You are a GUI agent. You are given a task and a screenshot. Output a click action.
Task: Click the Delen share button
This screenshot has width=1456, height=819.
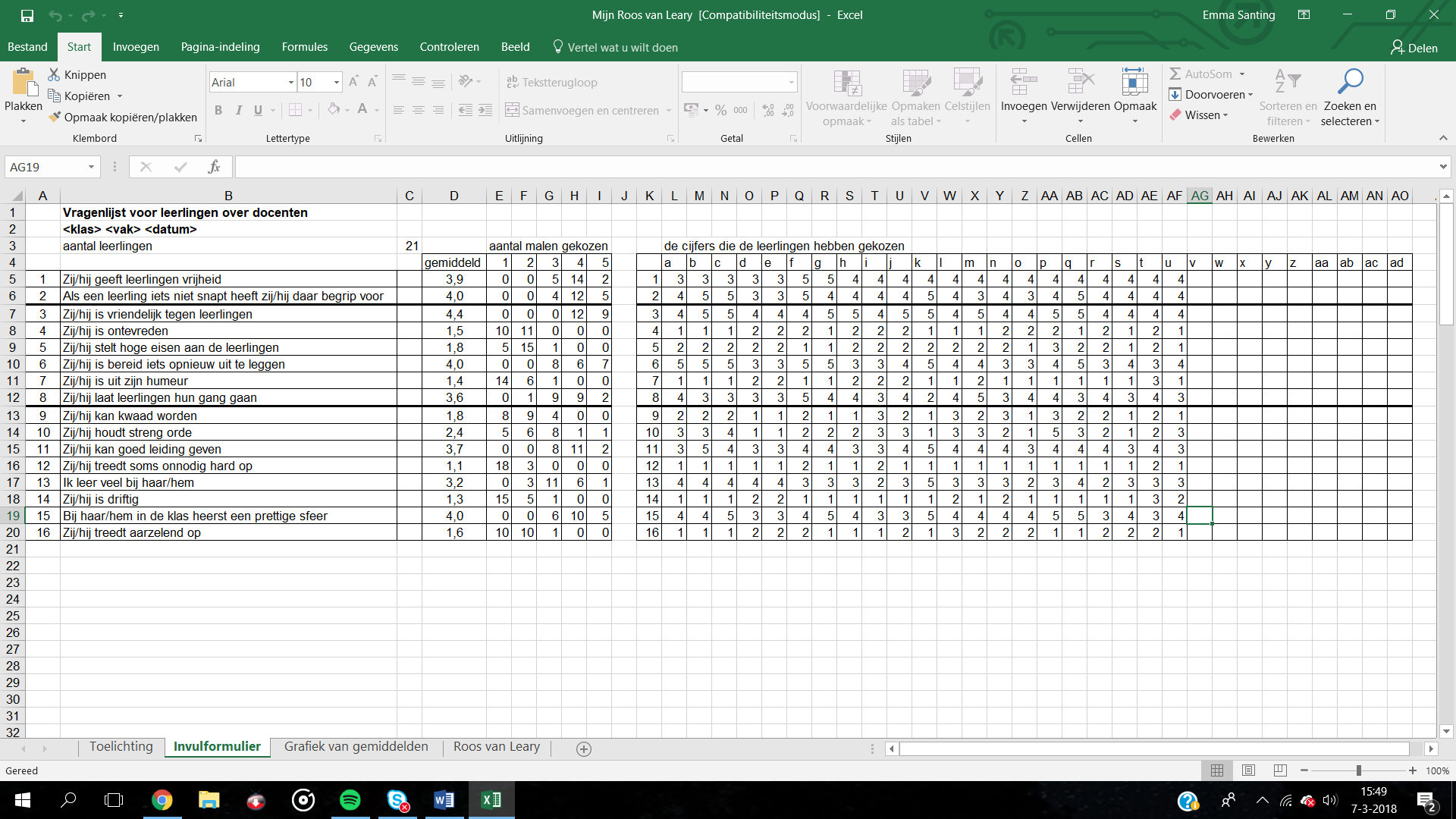click(1414, 48)
